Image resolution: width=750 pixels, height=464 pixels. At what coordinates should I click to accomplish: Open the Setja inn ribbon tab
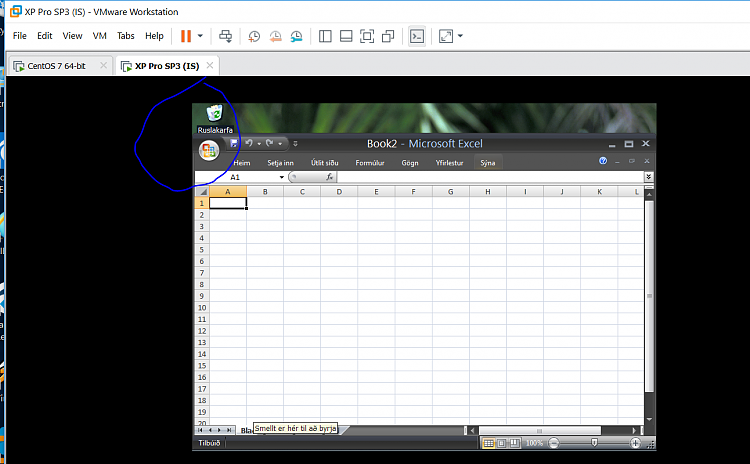[280, 163]
